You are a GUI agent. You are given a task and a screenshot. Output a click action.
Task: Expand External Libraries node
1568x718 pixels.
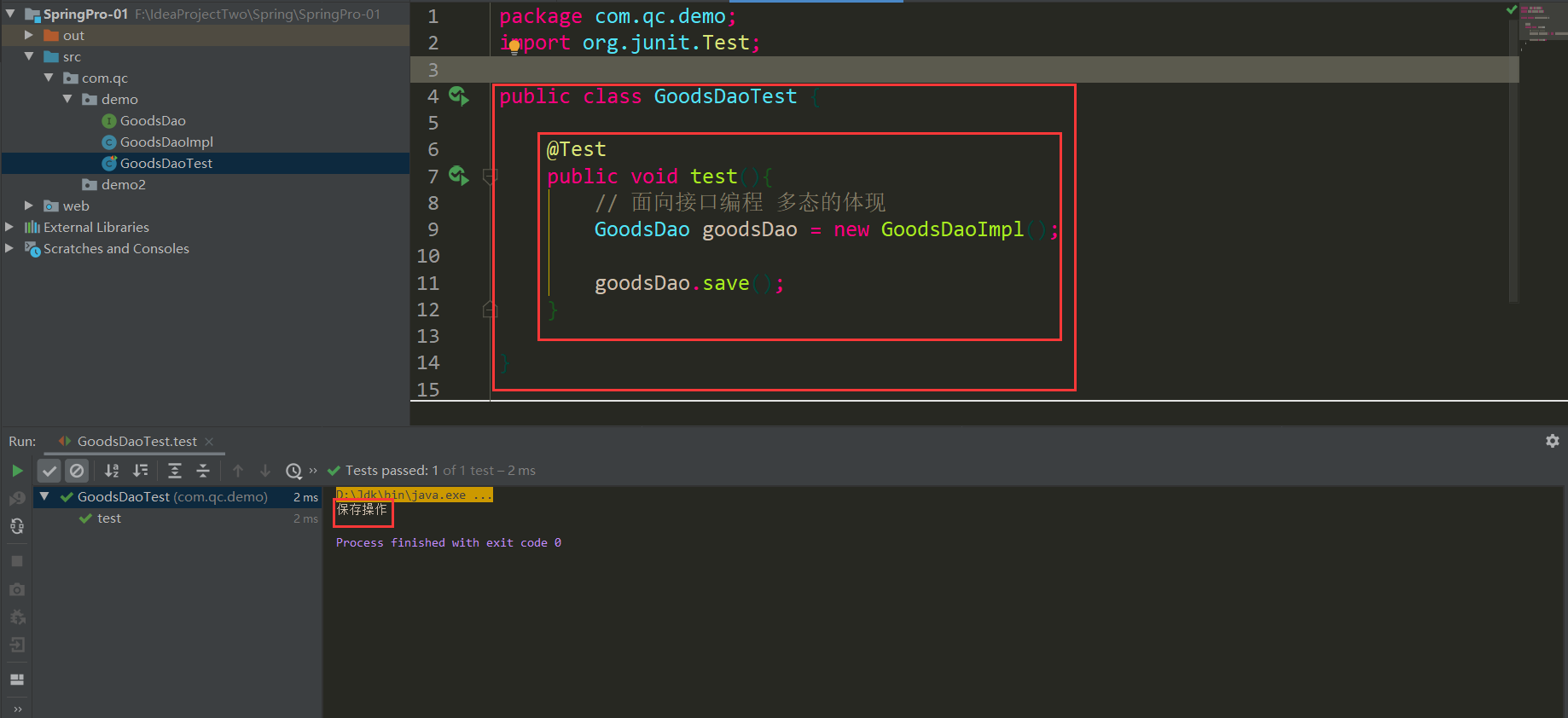(9, 227)
